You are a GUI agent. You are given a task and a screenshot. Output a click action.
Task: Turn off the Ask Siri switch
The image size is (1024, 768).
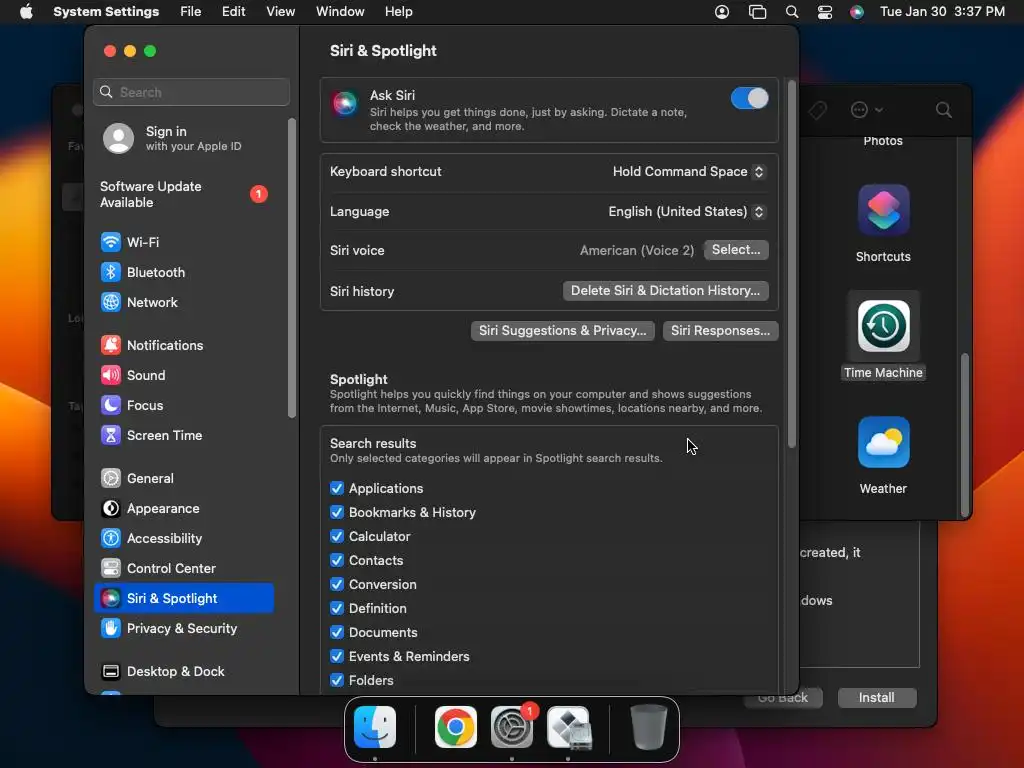(749, 99)
